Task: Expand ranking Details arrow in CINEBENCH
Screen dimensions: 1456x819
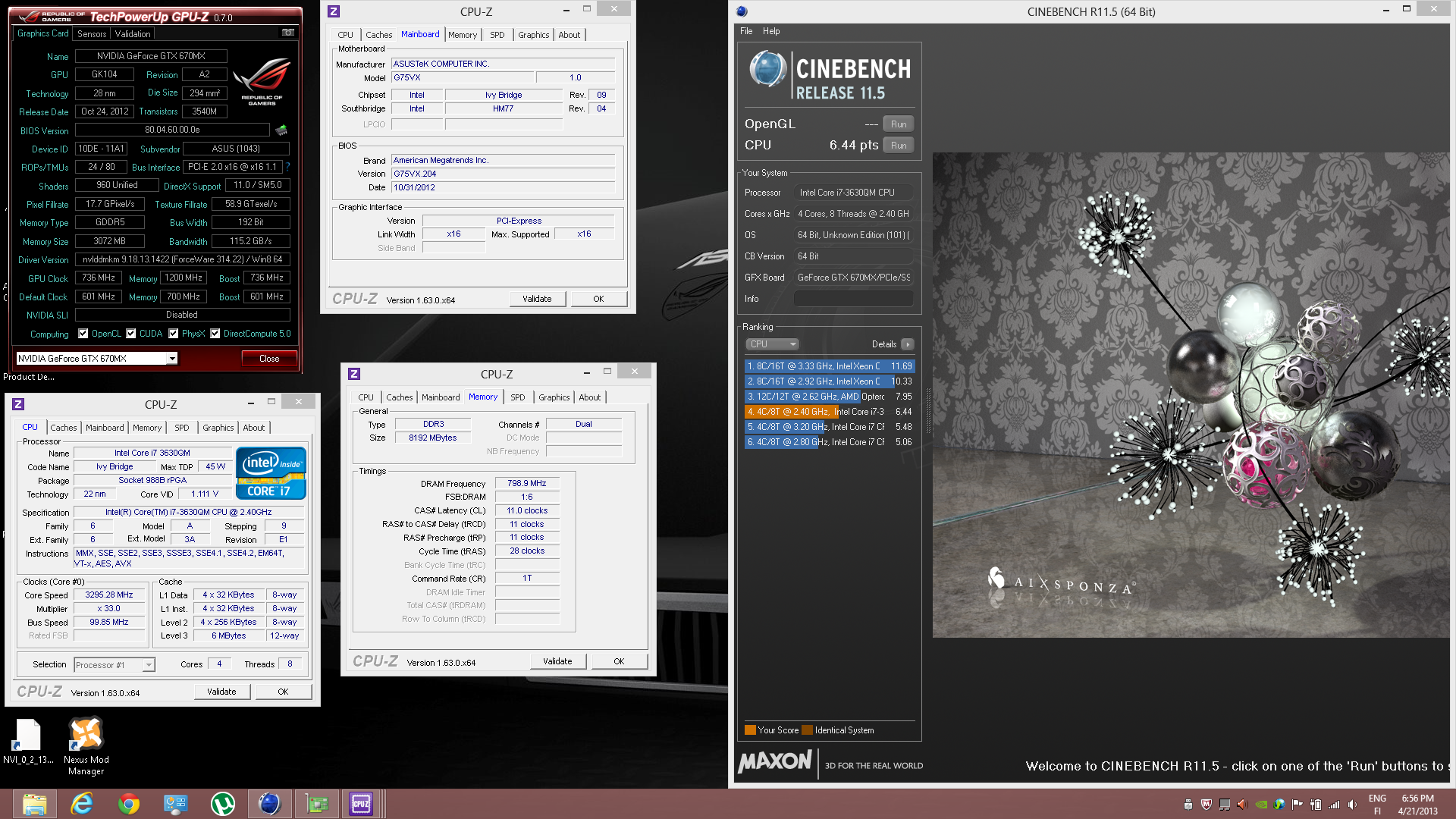Action: (907, 344)
